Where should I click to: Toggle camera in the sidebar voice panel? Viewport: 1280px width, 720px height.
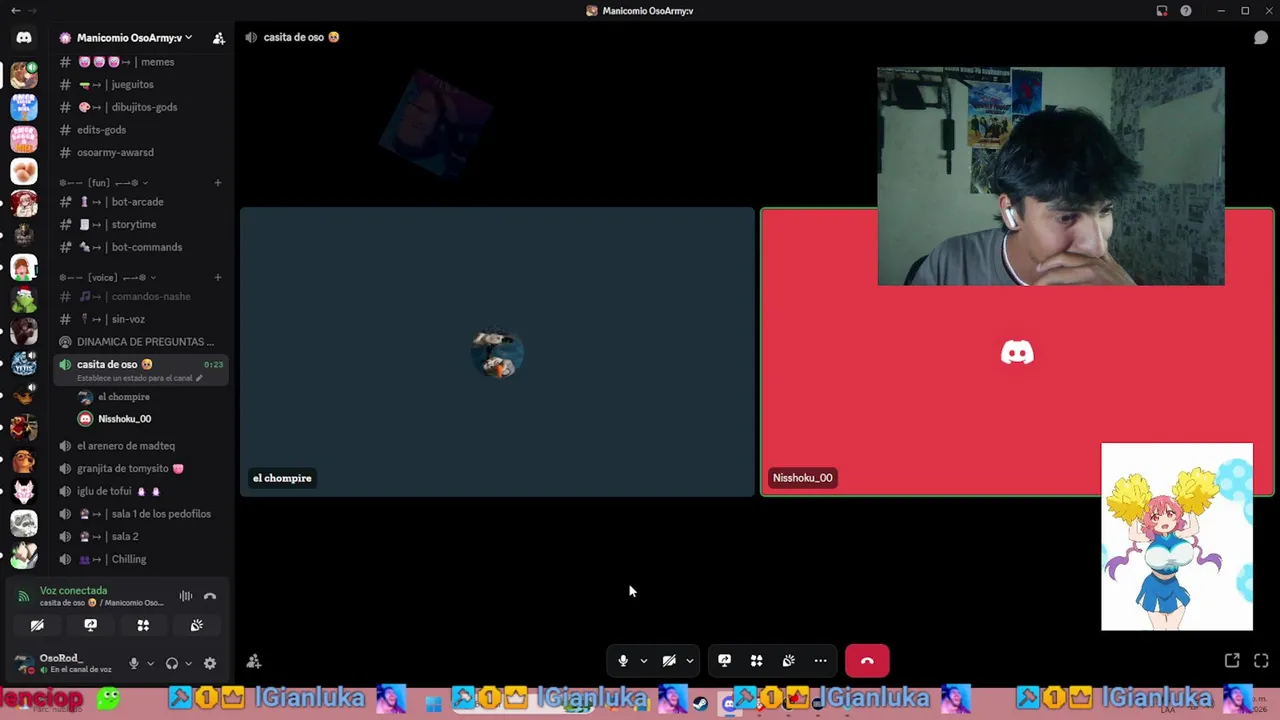pos(37,625)
